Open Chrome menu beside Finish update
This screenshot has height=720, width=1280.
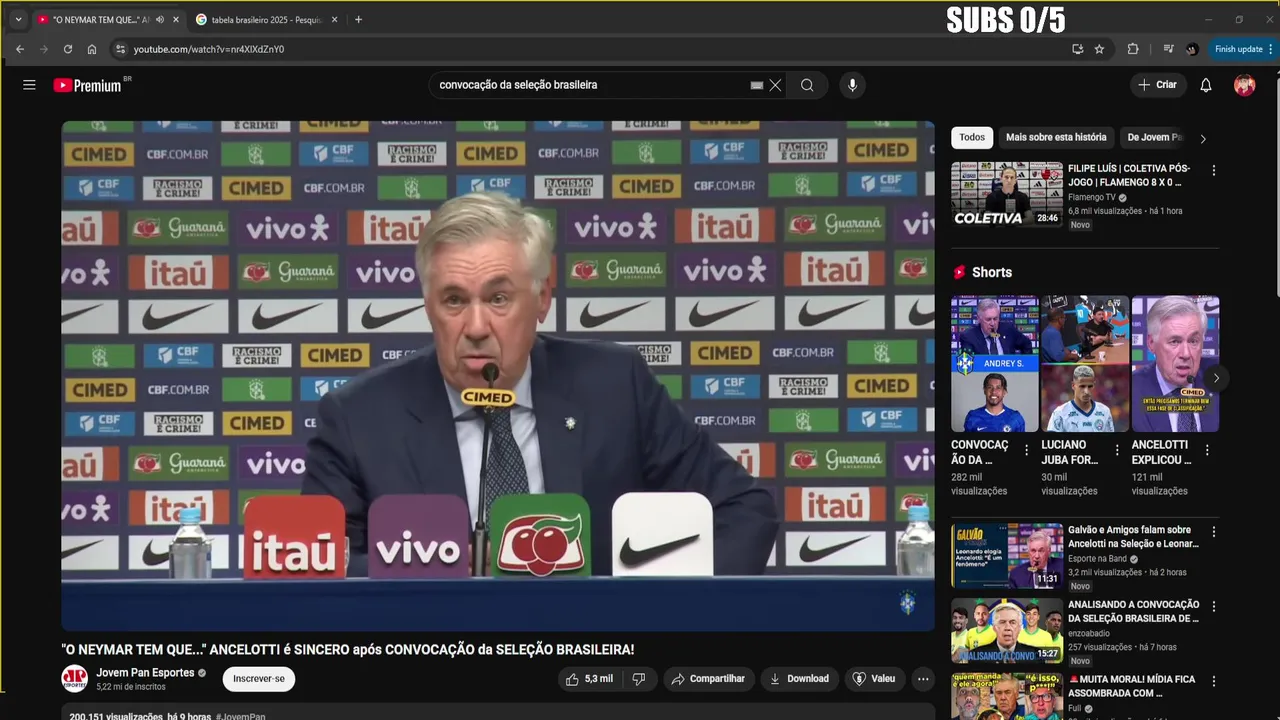[x=1270, y=49]
